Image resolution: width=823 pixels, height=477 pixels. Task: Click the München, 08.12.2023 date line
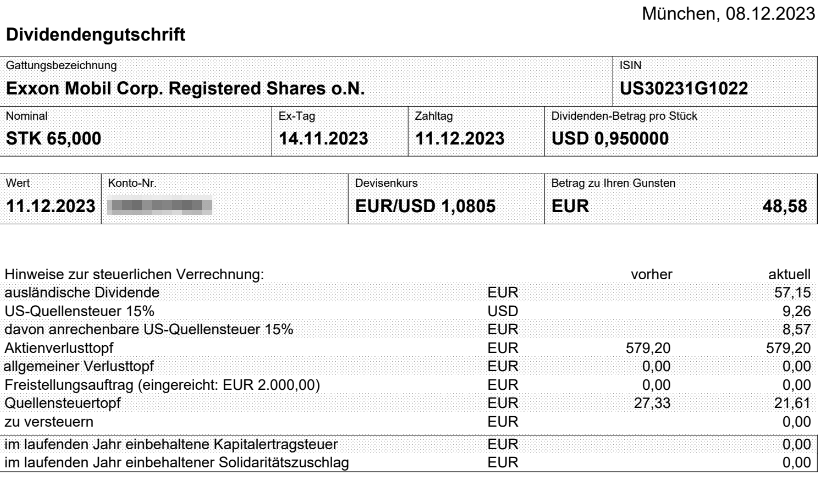coord(728,14)
